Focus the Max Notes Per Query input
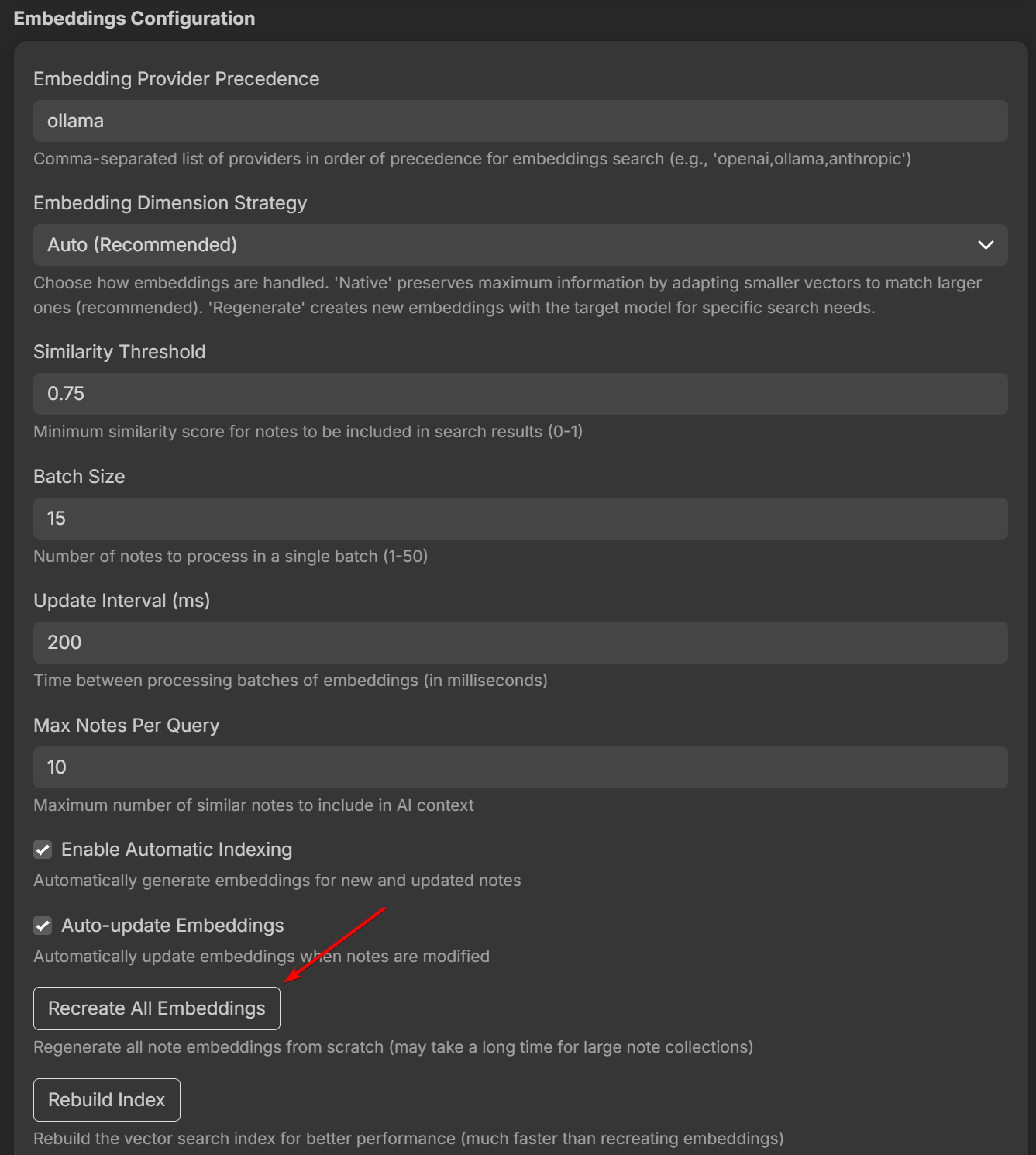This screenshot has height=1155, width=1036. tap(519, 767)
